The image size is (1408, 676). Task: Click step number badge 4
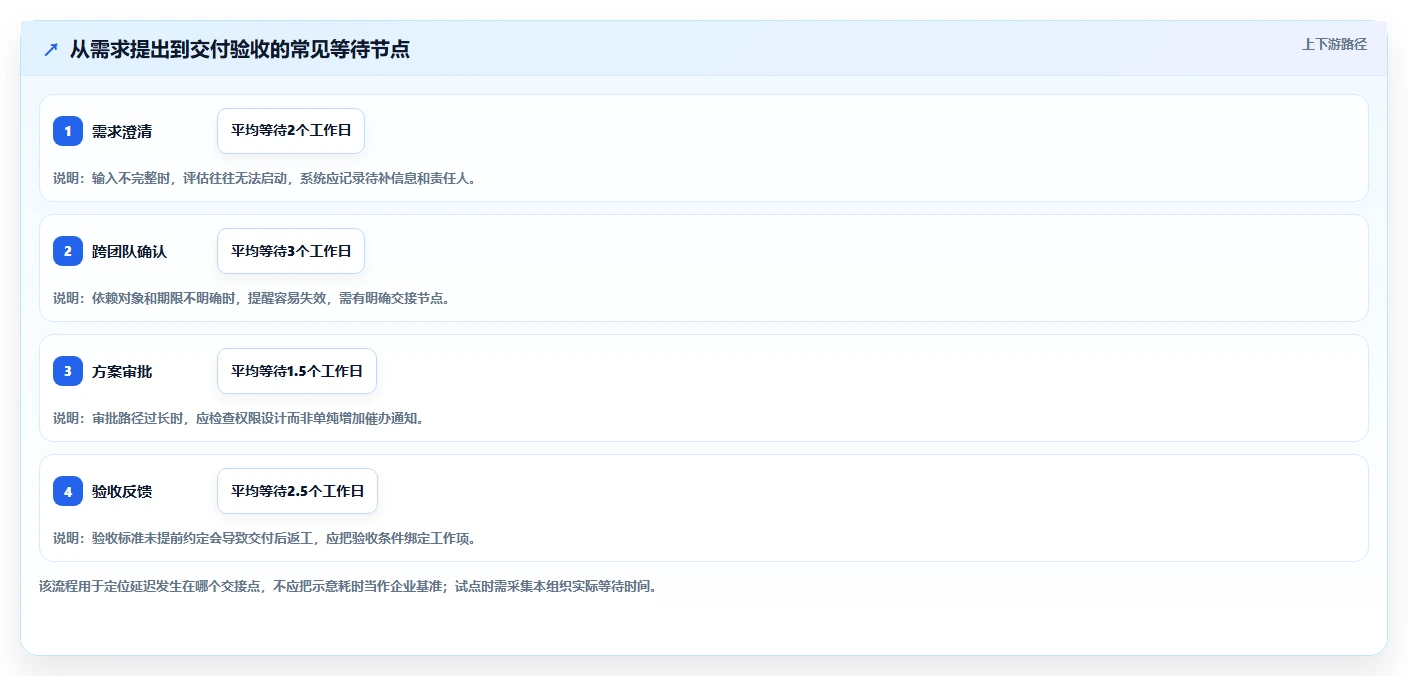[x=68, y=491]
